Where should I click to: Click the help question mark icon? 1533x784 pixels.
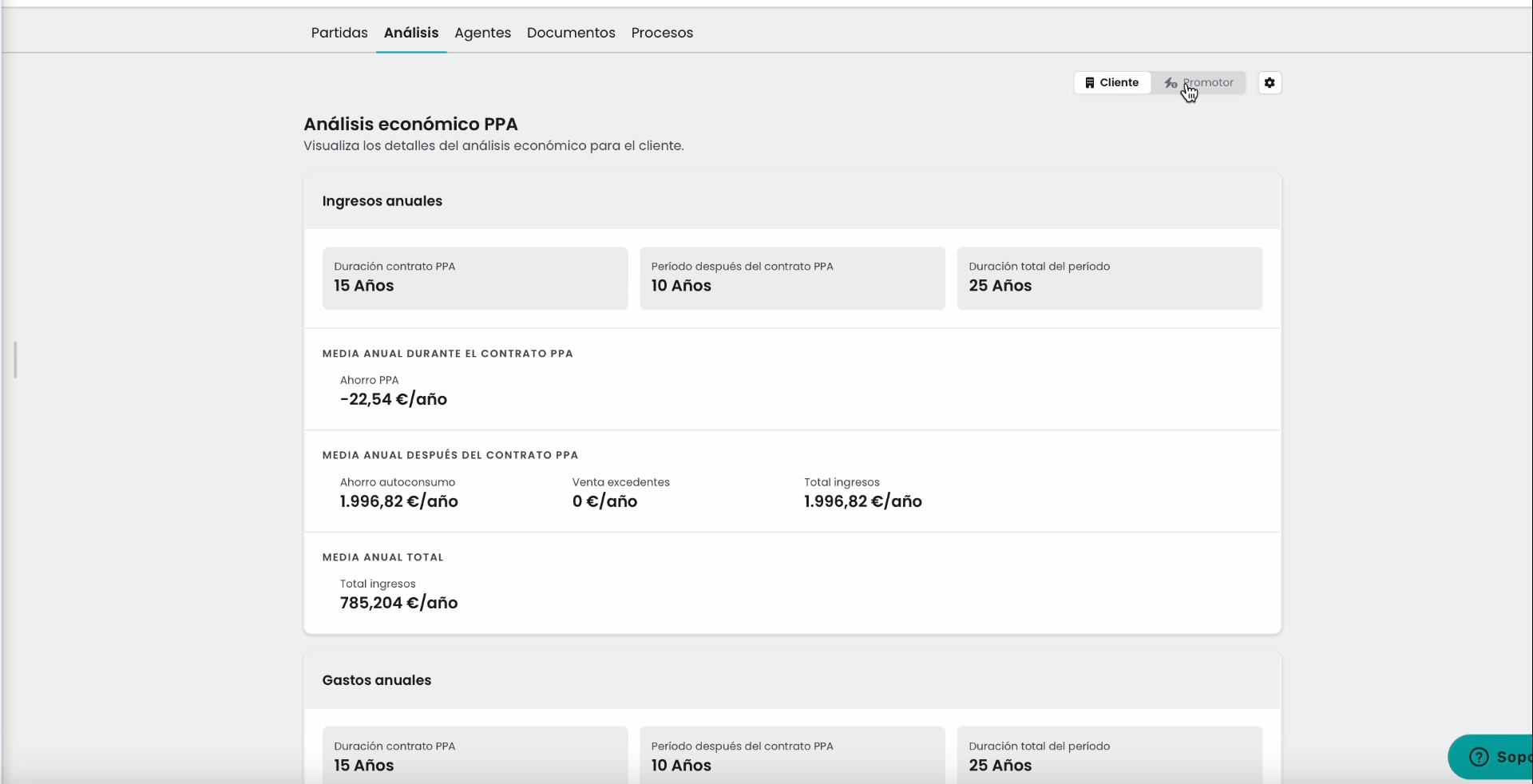(x=1479, y=757)
